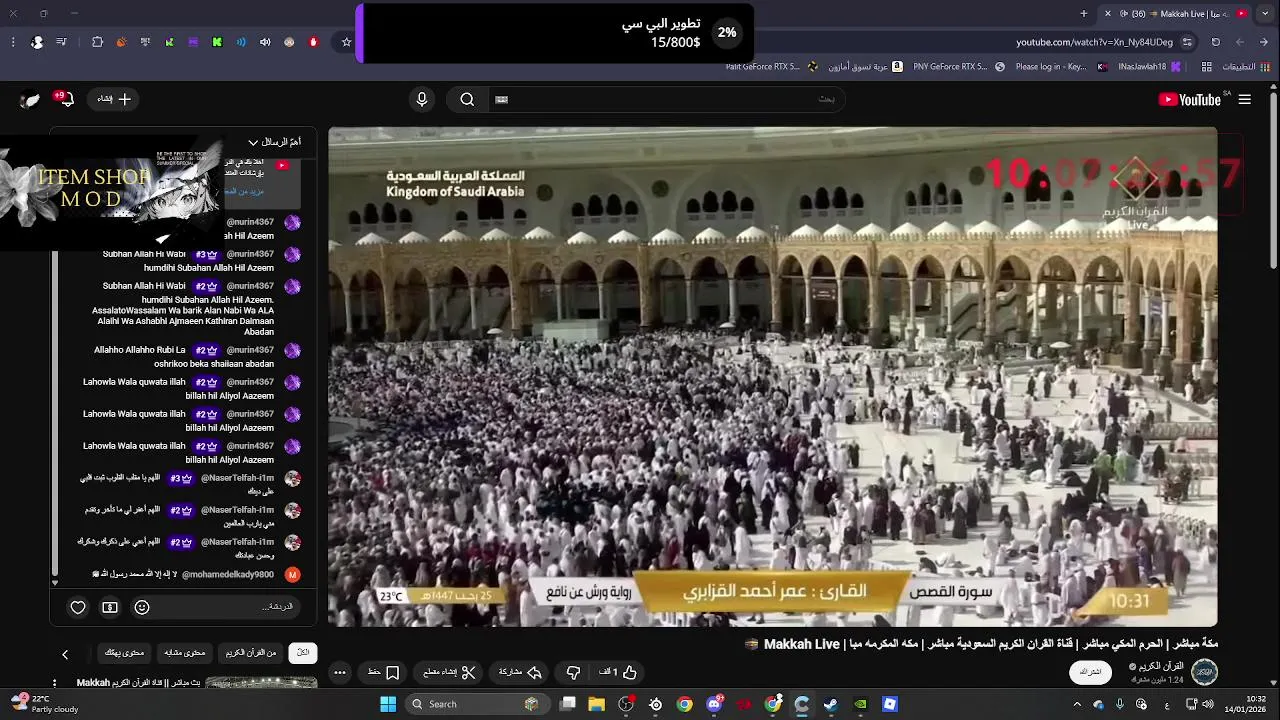Select the 'محتوى مشابه' filter chip

(x=185, y=653)
